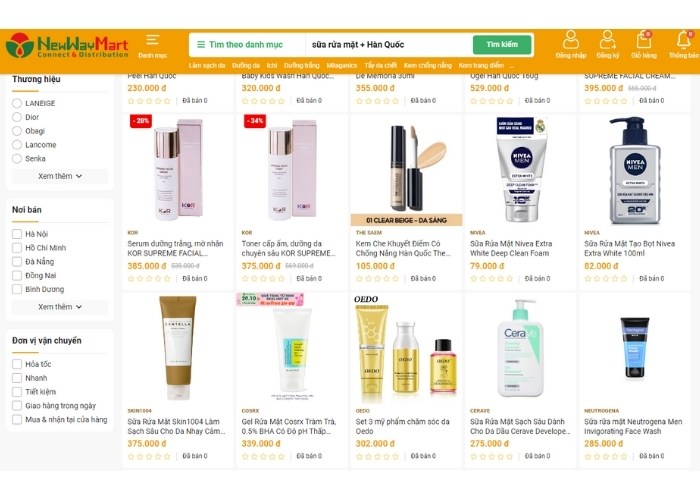Viewport: 700px width, 500px height.
Task: Click the star rating under Nivea Extra White foam
Action: 492,279
